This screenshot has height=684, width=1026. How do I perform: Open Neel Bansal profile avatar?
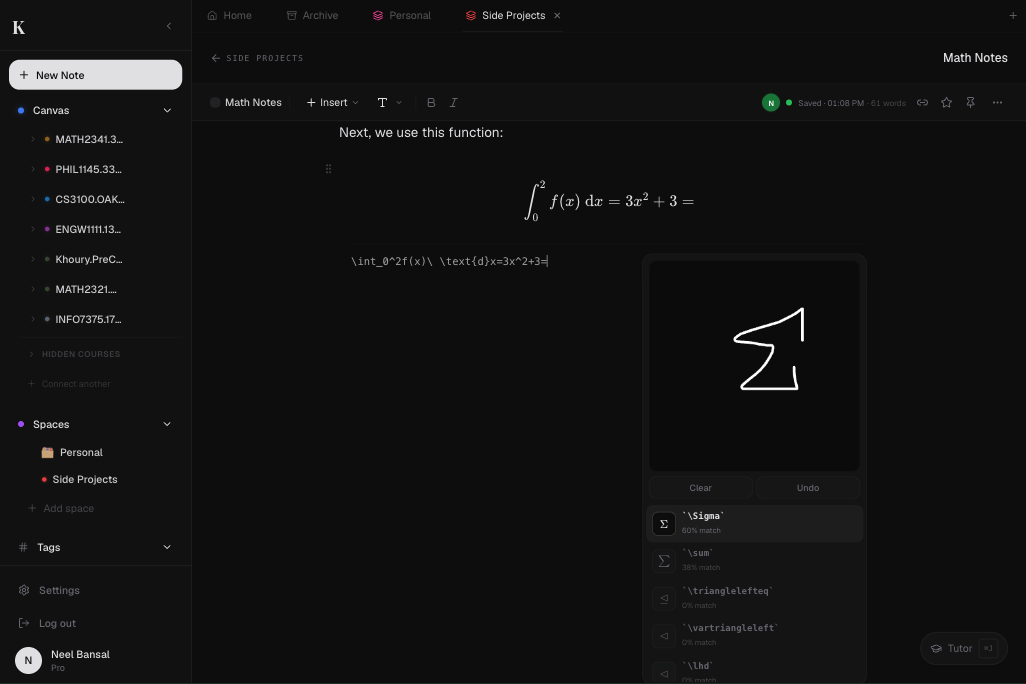point(28,660)
